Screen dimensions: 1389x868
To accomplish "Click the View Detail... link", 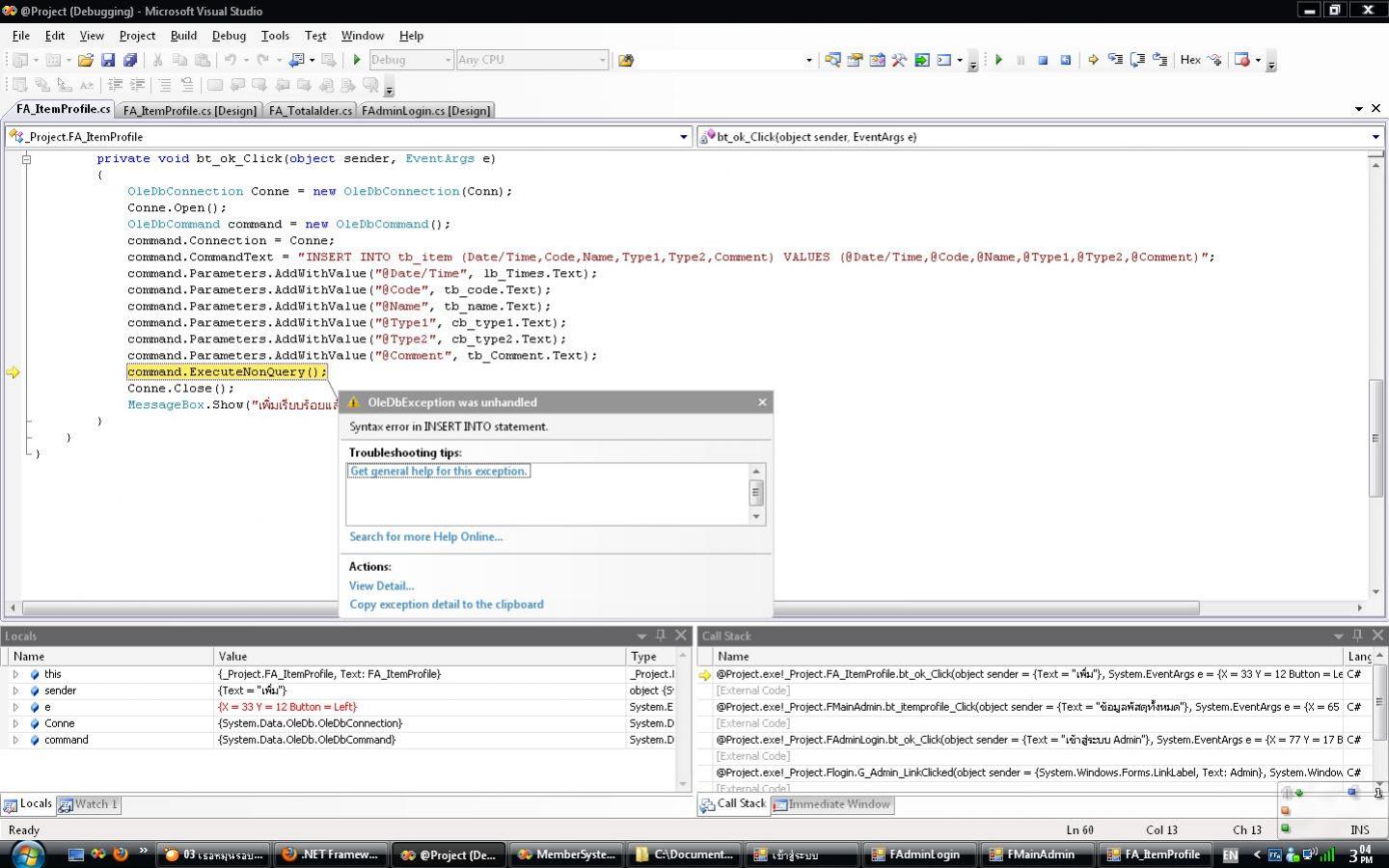I will [381, 585].
